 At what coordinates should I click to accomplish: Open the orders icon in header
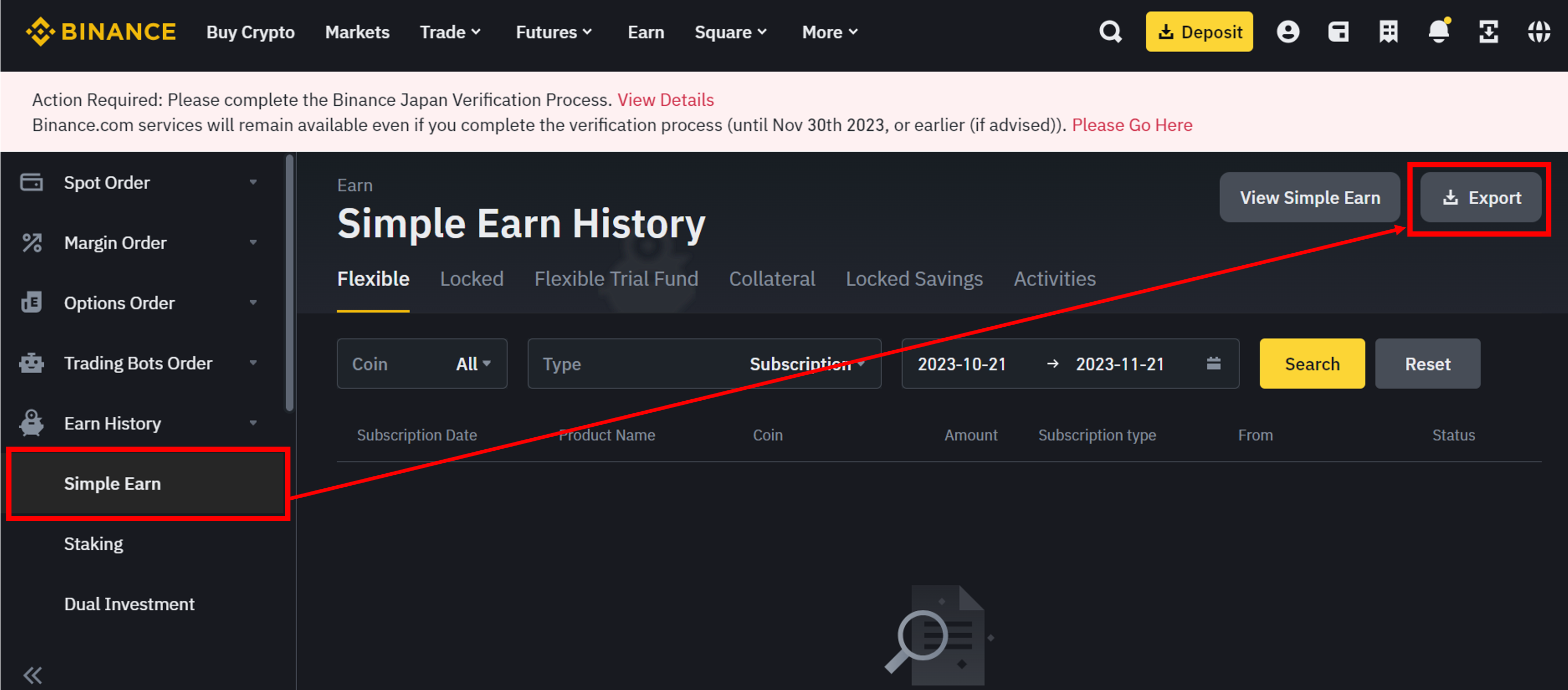tap(1389, 32)
